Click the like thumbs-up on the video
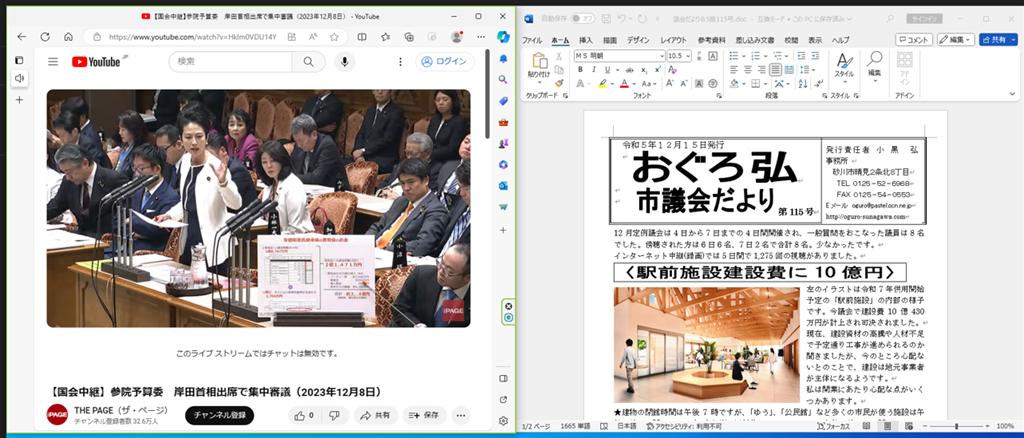This screenshot has height=438, width=1024. tap(298, 415)
